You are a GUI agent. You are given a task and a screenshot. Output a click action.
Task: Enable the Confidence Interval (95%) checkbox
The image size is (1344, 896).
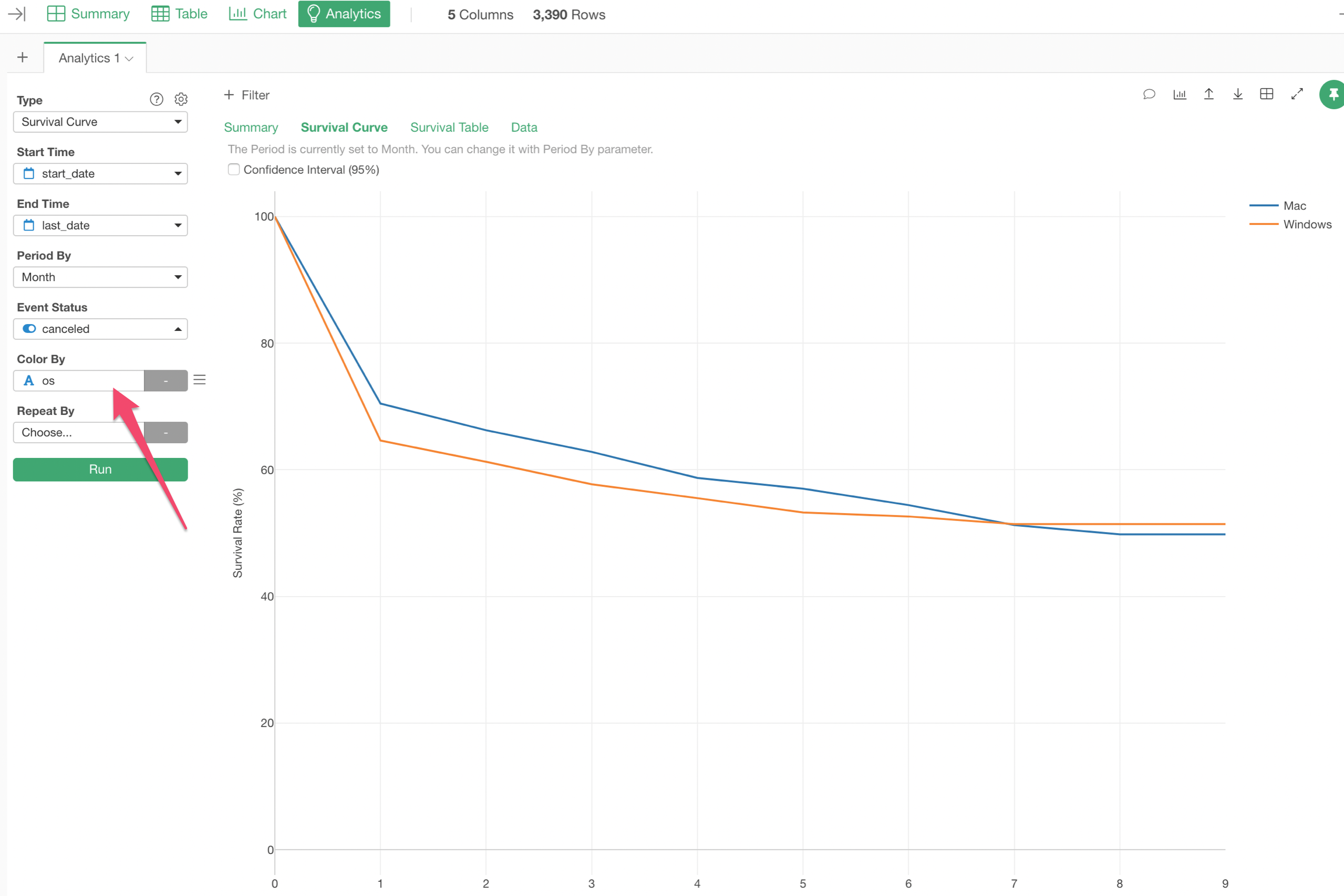click(x=234, y=170)
